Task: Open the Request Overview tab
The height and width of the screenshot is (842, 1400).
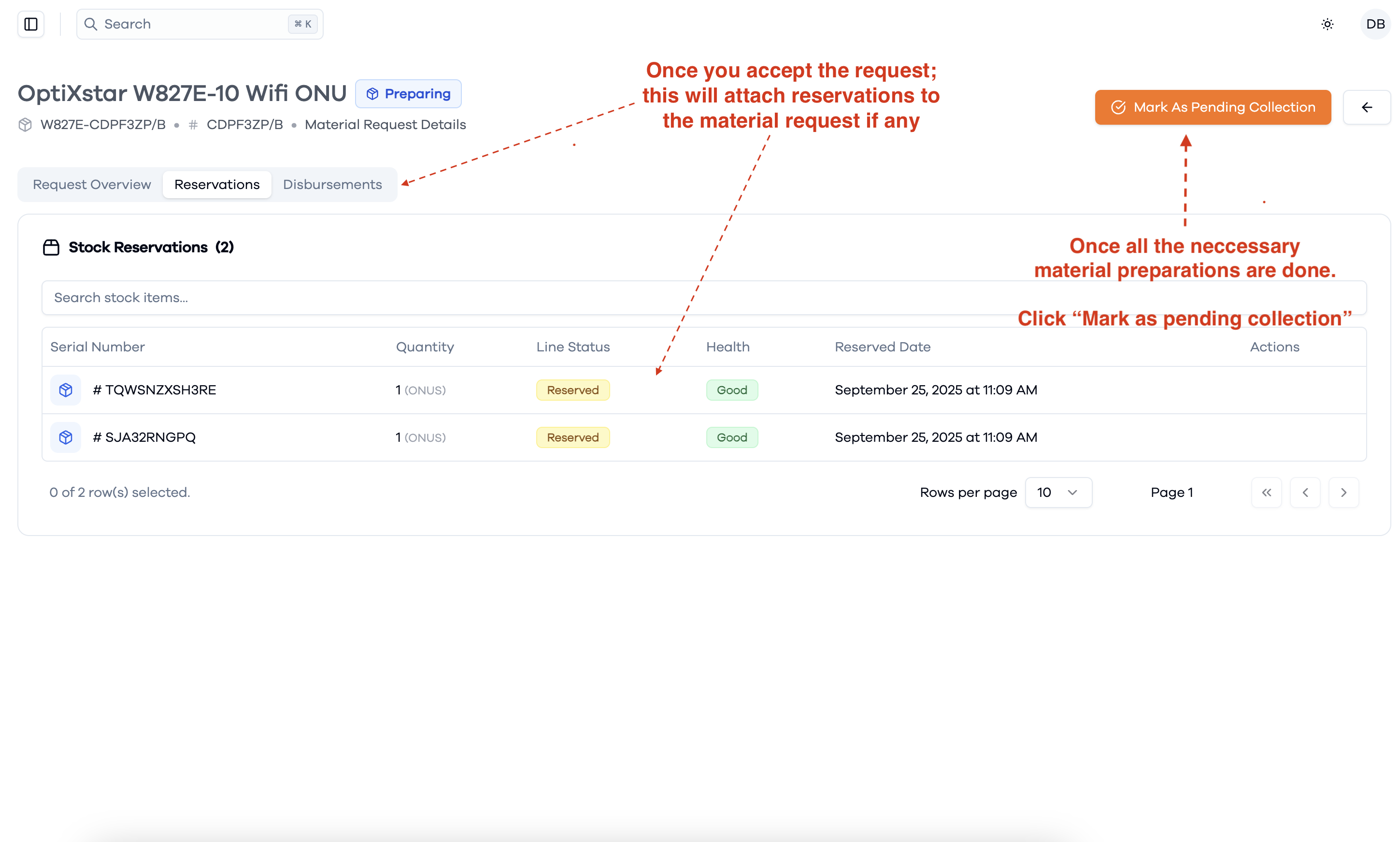Action: pyautogui.click(x=92, y=185)
